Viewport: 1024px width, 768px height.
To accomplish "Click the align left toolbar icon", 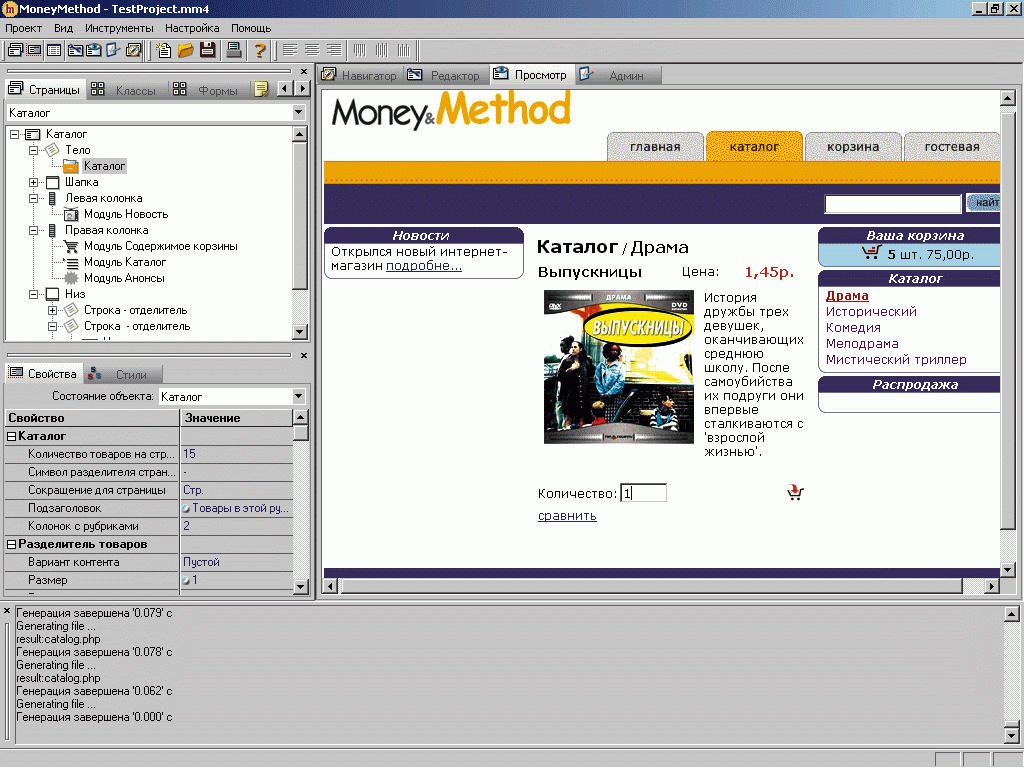I will pos(290,50).
